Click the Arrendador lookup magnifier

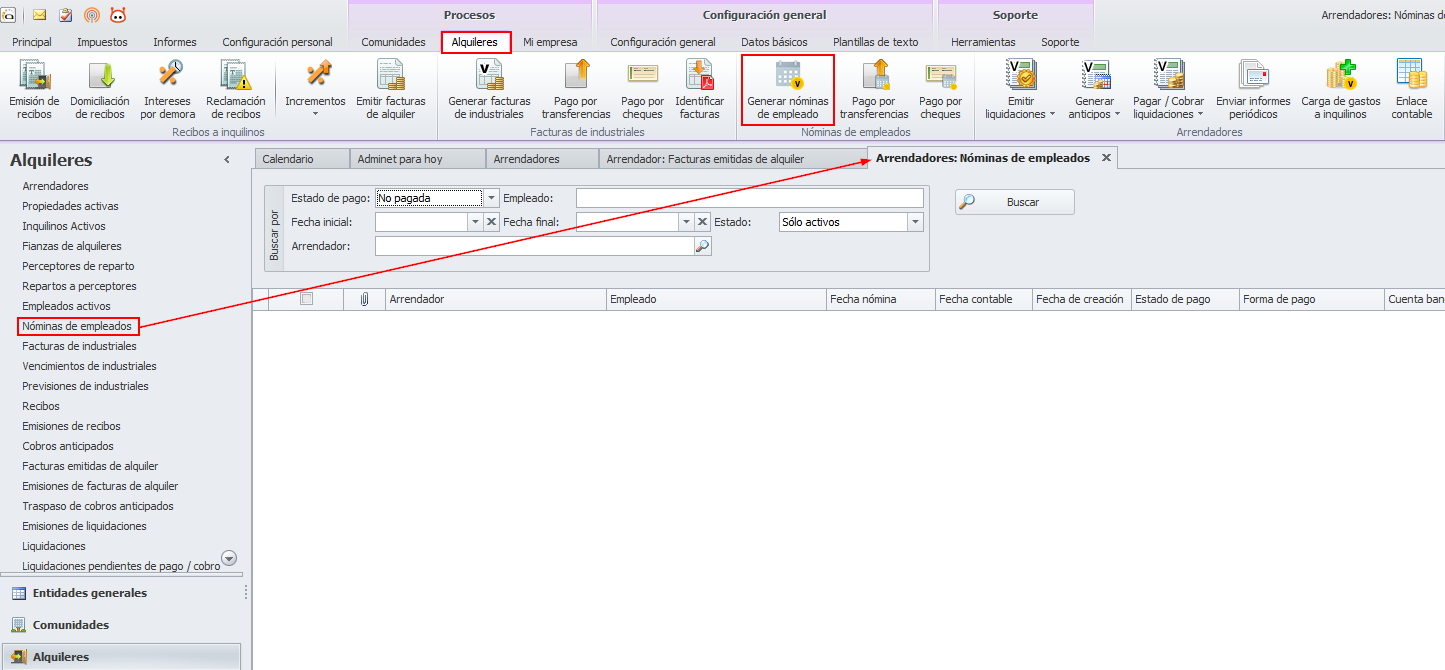pyautogui.click(x=702, y=246)
